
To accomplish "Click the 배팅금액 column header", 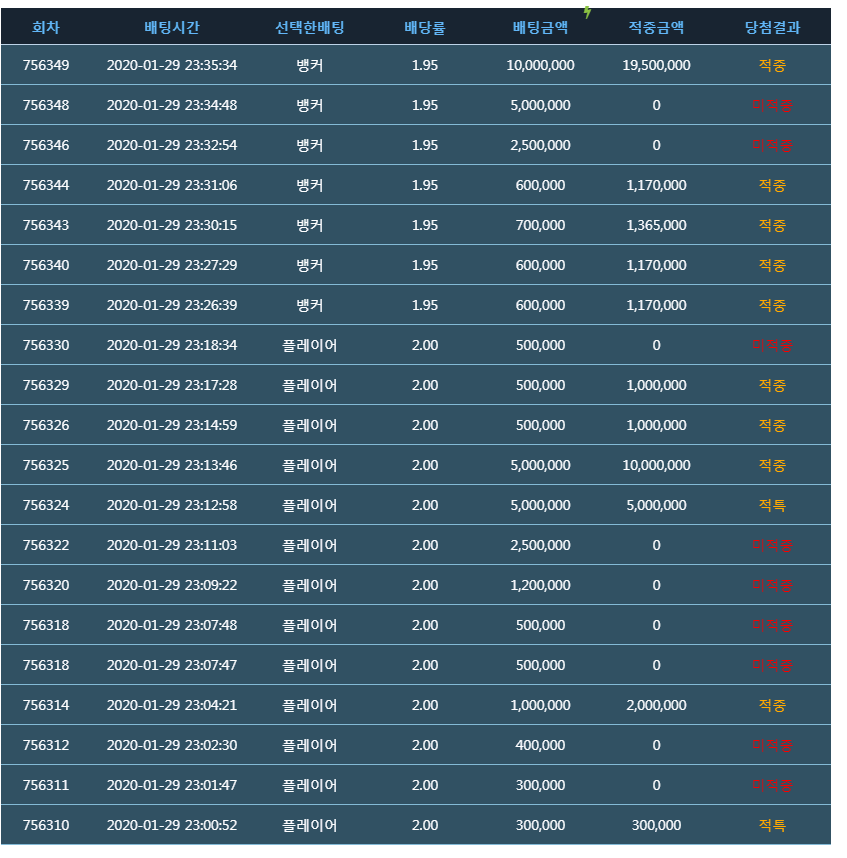I will [540, 27].
